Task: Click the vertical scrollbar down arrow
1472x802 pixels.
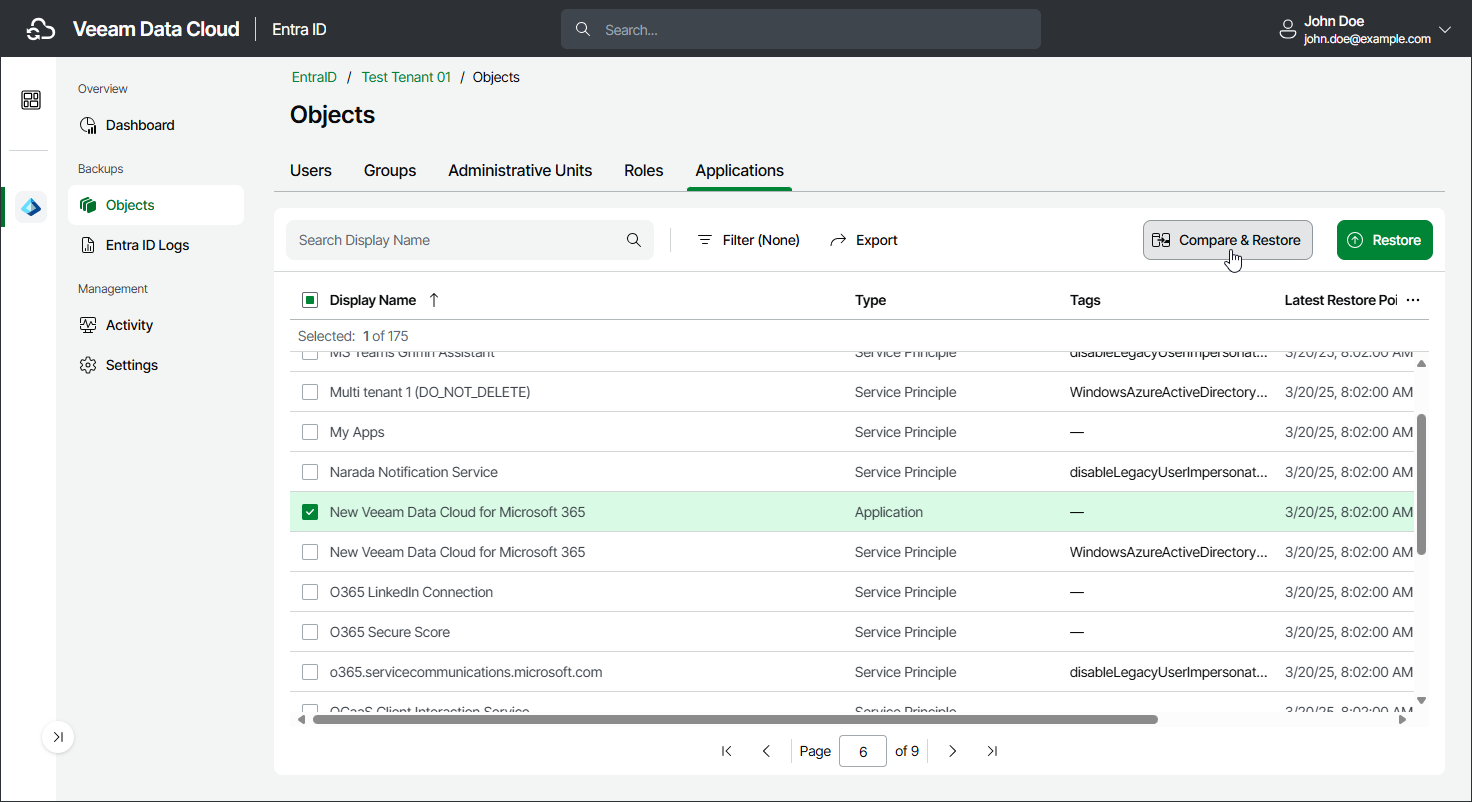Action: 1422,700
